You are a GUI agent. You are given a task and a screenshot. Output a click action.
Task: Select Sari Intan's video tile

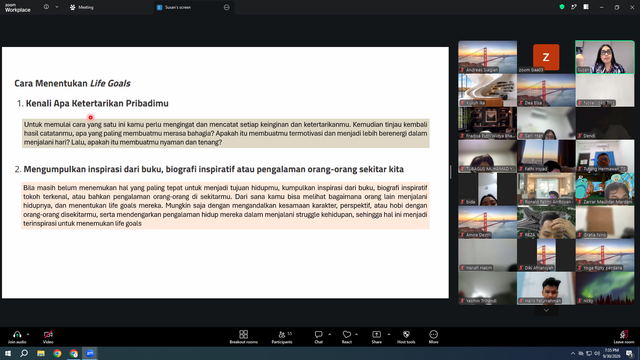click(x=546, y=123)
